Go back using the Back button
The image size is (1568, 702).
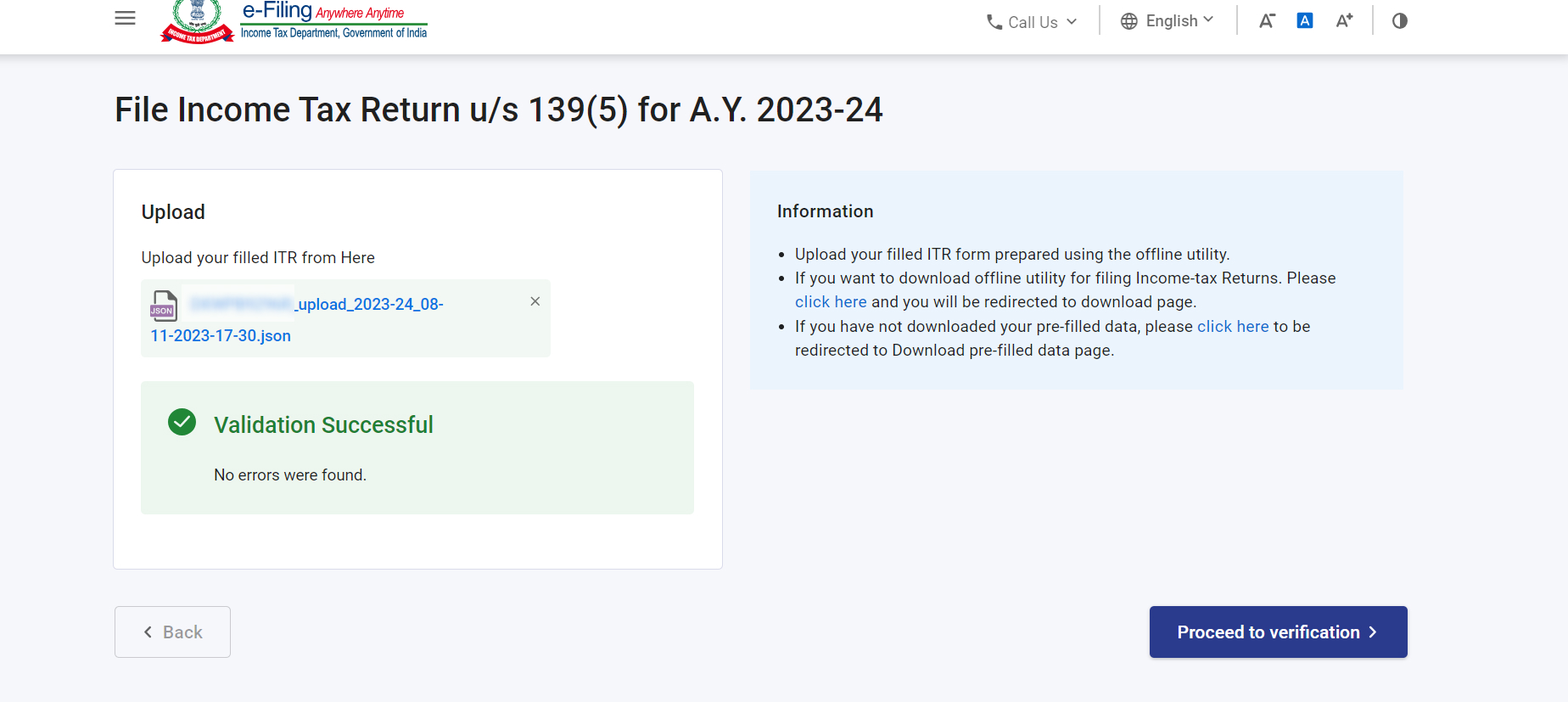(x=172, y=632)
